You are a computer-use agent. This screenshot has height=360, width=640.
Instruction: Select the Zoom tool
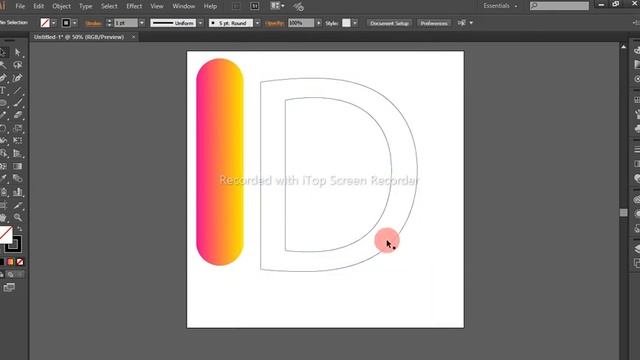click(x=17, y=218)
